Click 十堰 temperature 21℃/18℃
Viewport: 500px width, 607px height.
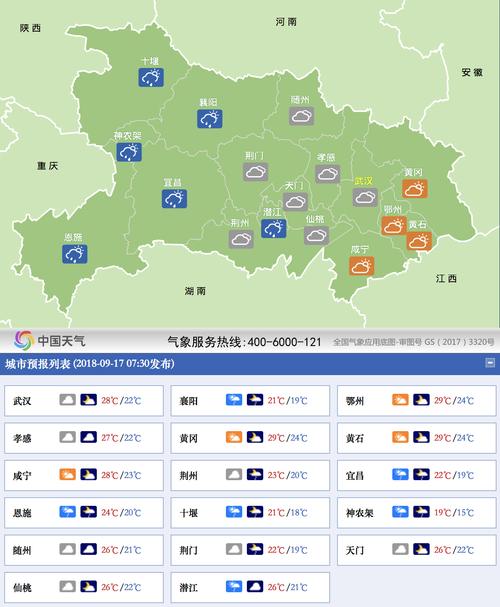288,513
